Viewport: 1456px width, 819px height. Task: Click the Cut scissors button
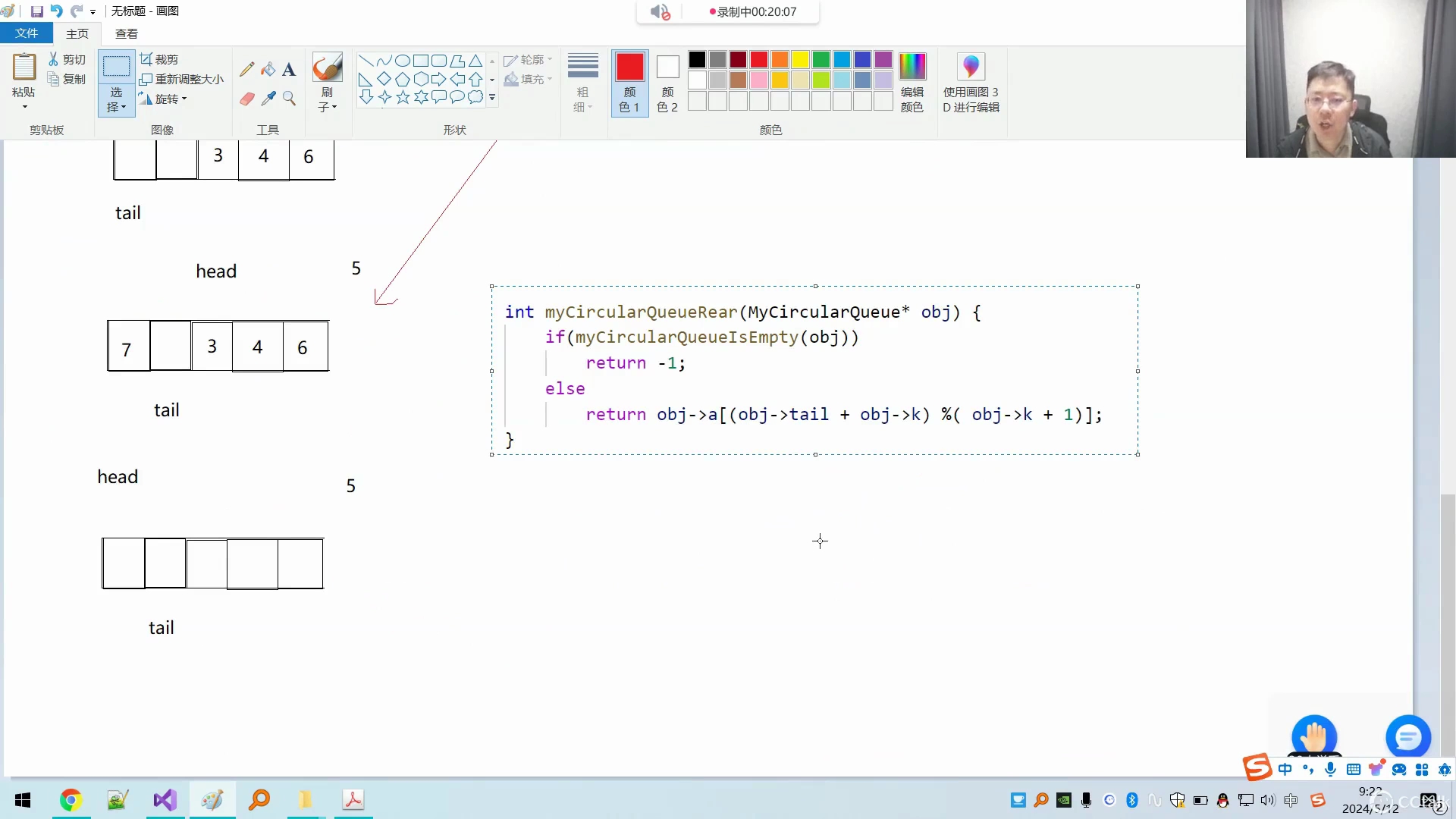tap(67, 59)
